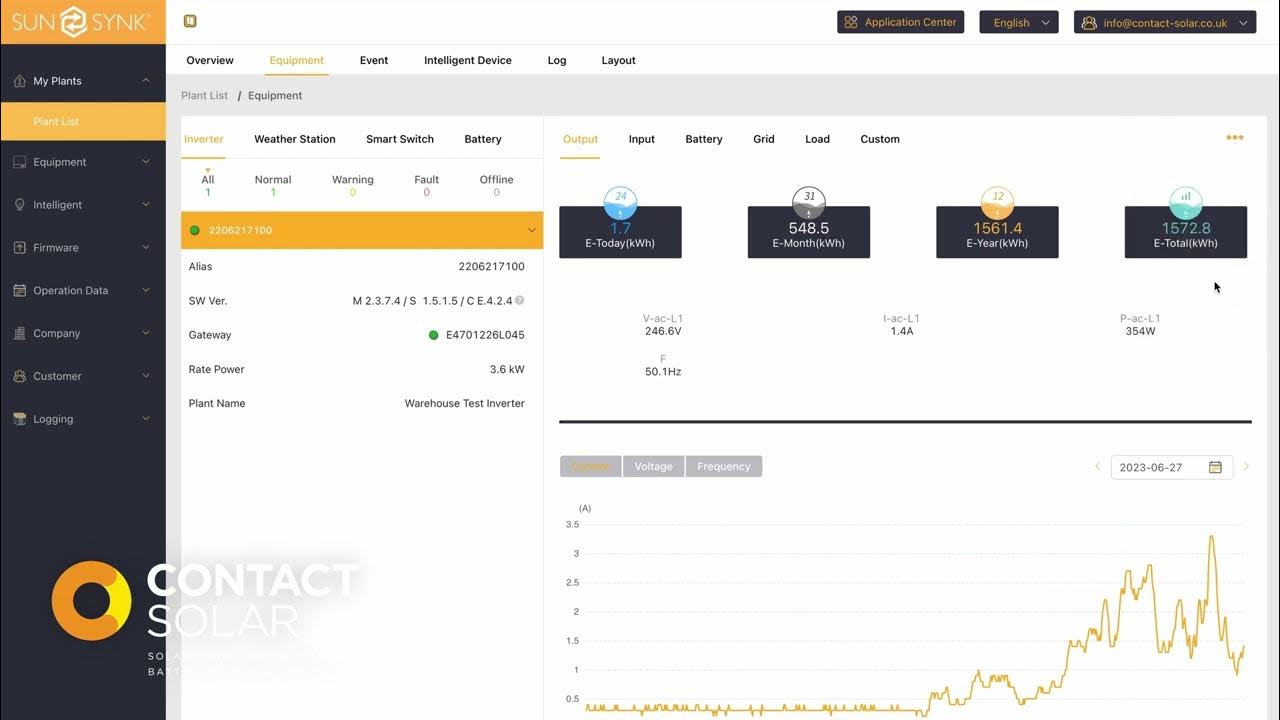This screenshot has width=1280, height=720.
Task: Expand the Company sidebar section
Action: (146, 334)
